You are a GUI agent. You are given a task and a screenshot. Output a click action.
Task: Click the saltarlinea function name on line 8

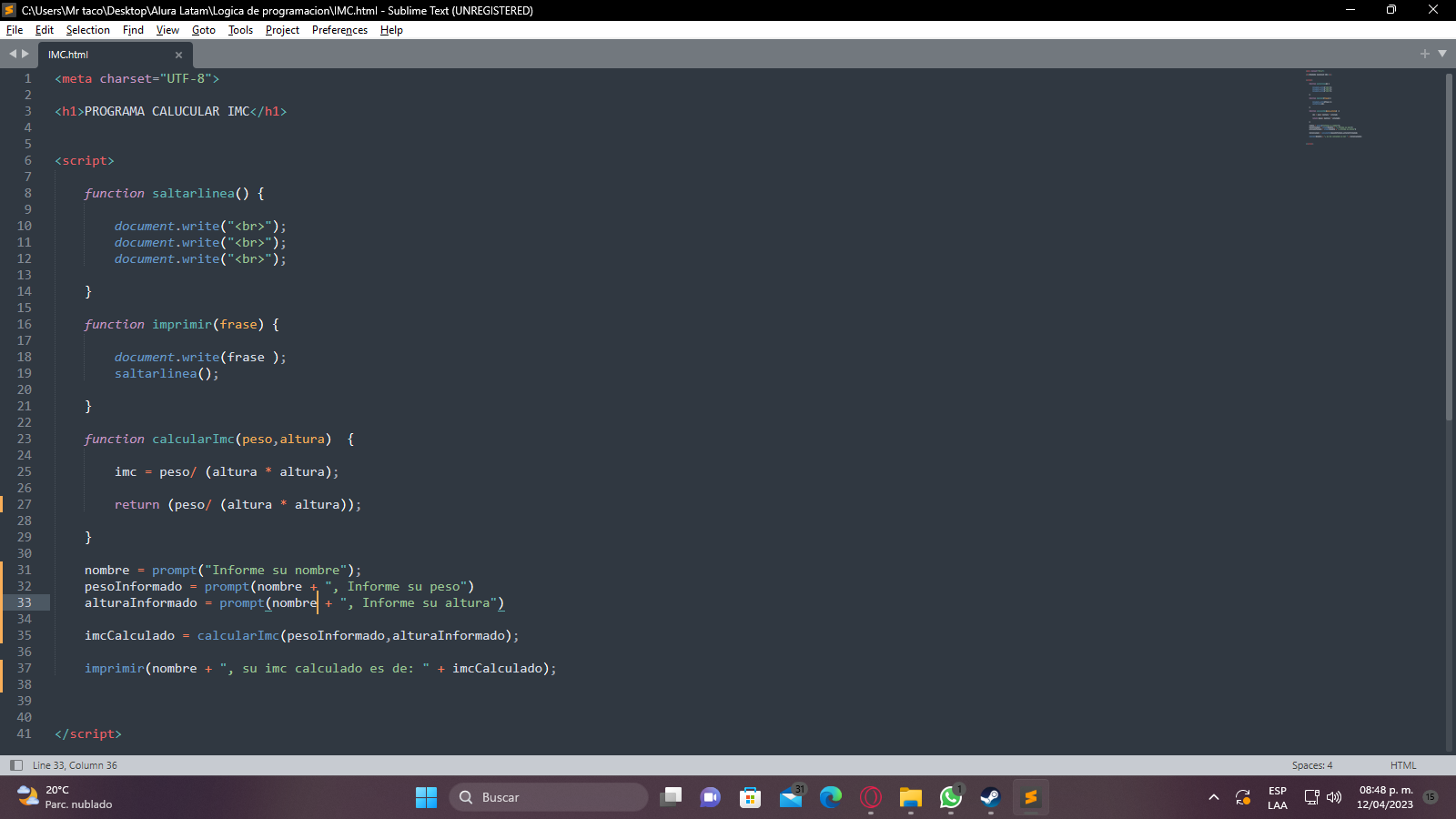click(193, 193)
